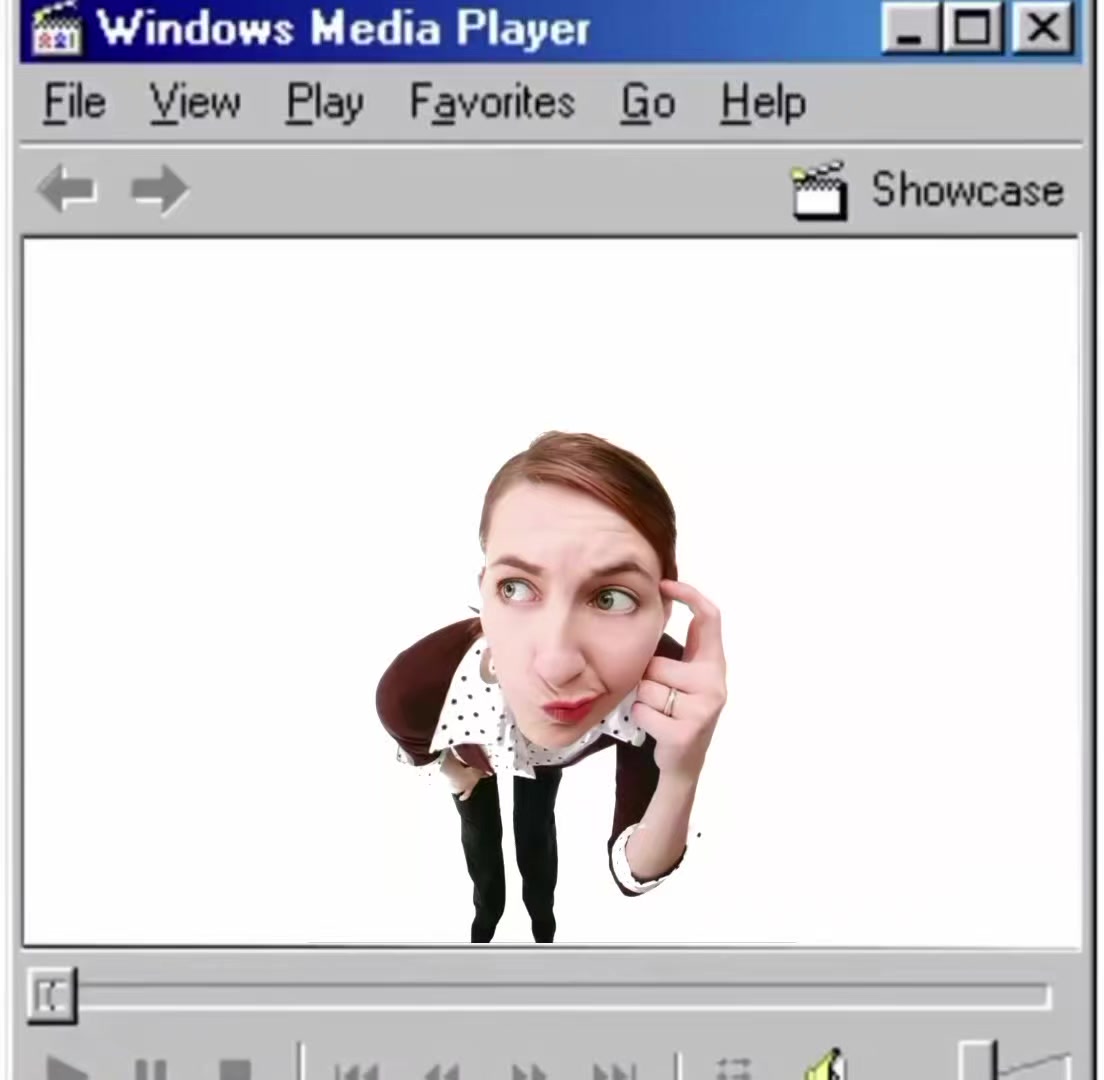Start playback with the Play button

coord(67,1069)
